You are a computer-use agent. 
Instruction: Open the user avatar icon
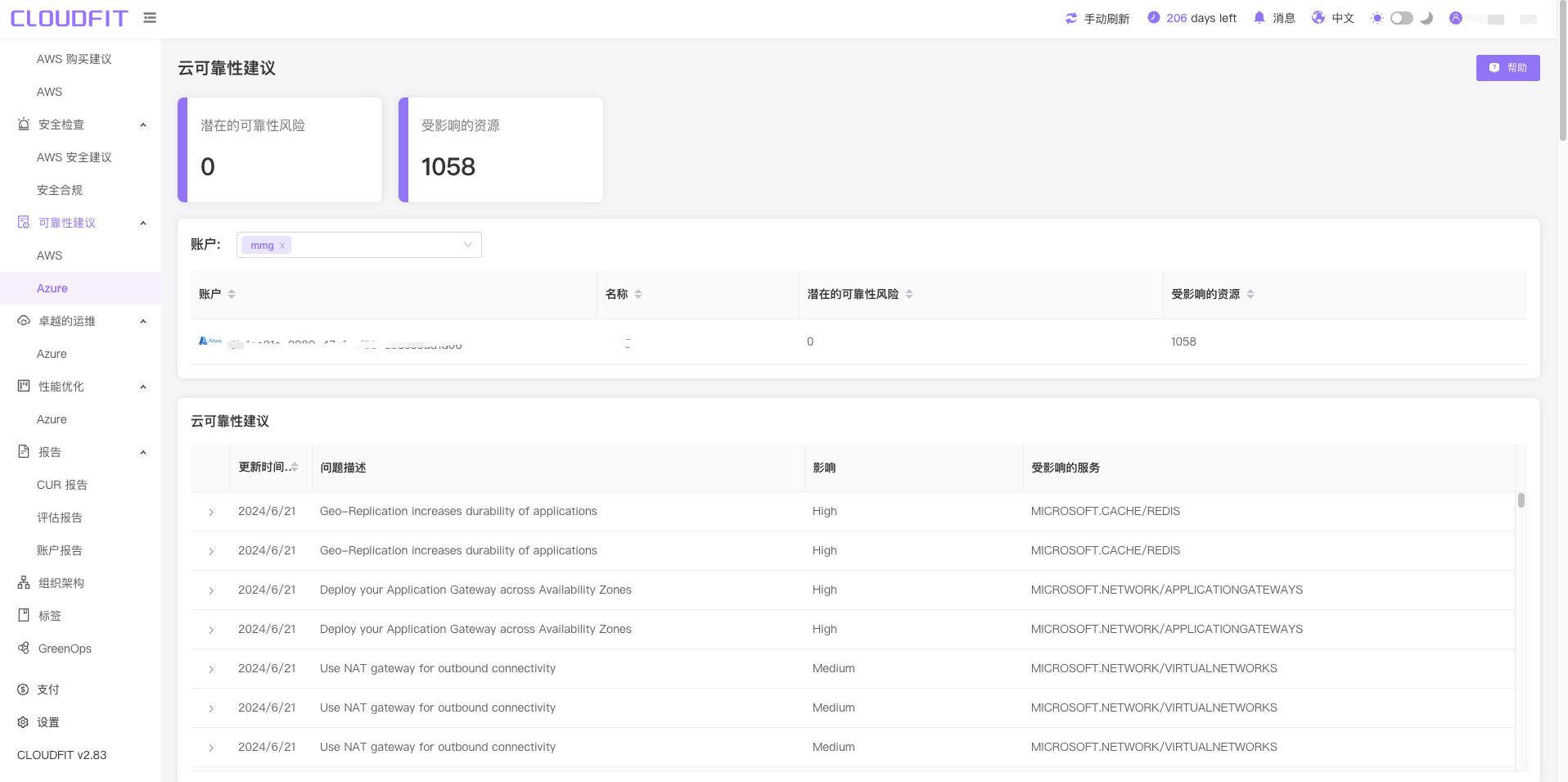point(1456,18)
